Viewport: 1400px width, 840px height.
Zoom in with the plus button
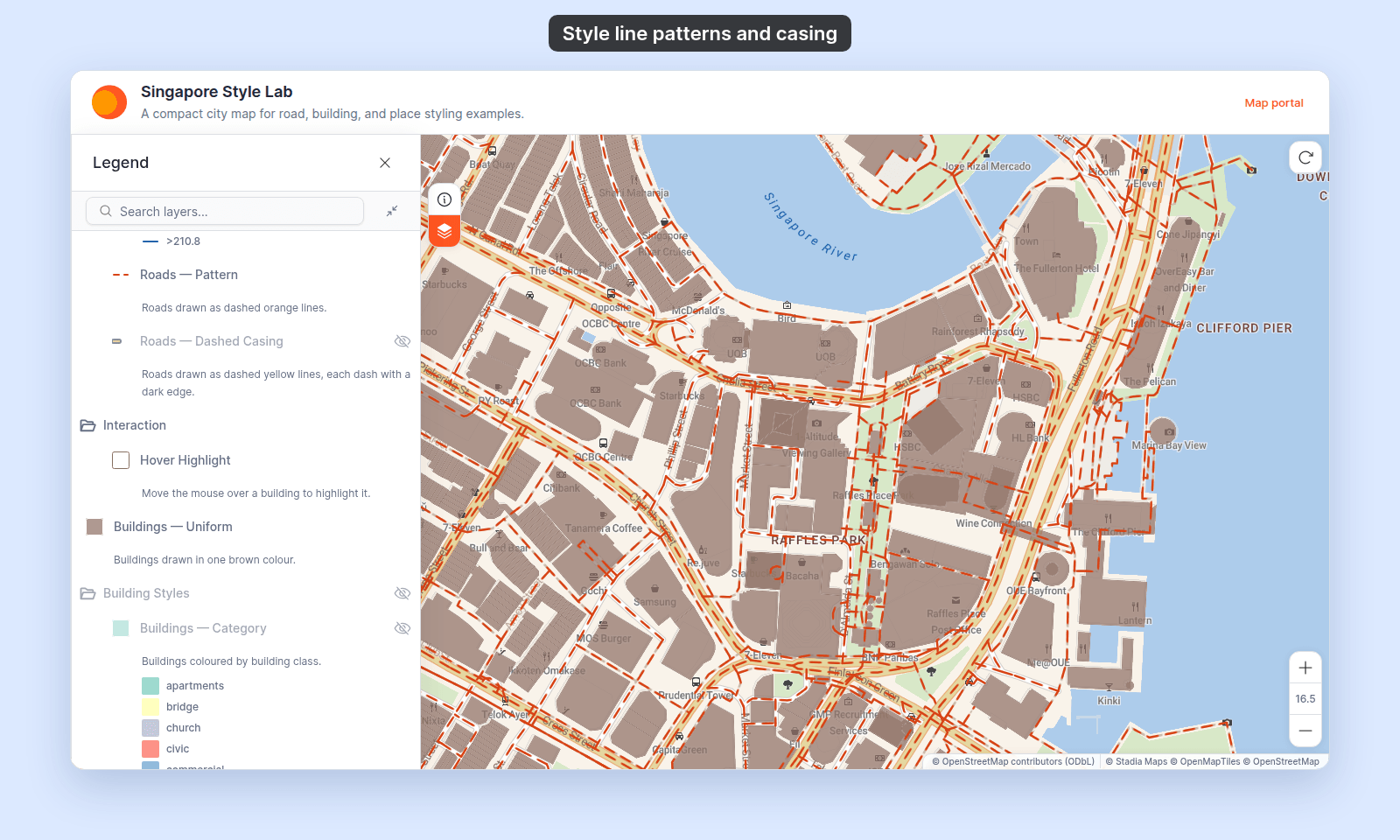(x=1305, y=668)
